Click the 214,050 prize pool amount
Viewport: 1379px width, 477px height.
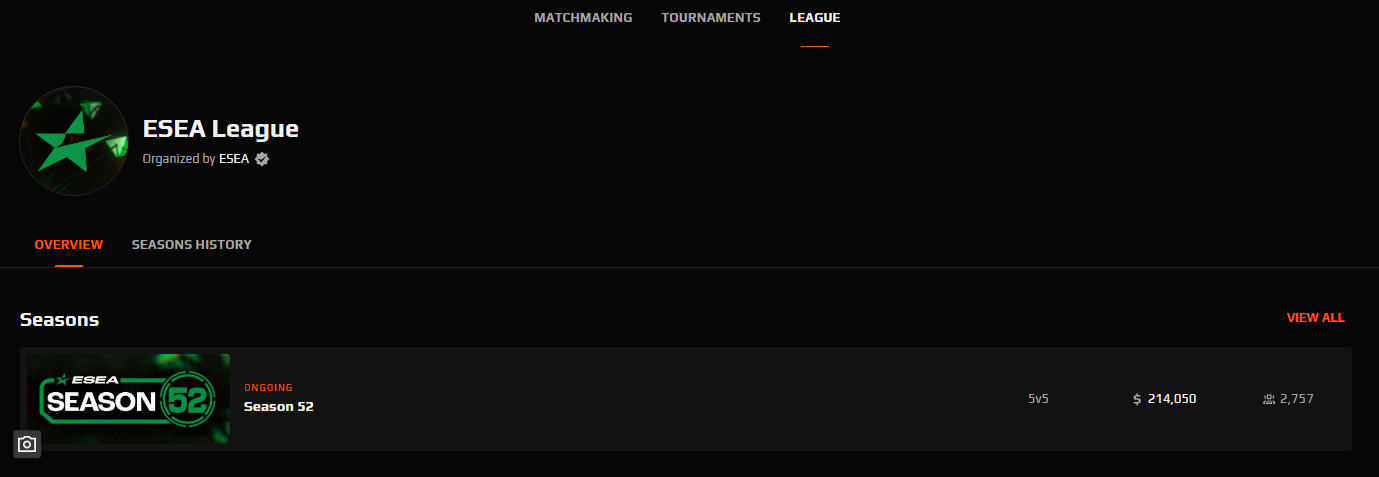pyautogui.click(x=1172, y=399)
